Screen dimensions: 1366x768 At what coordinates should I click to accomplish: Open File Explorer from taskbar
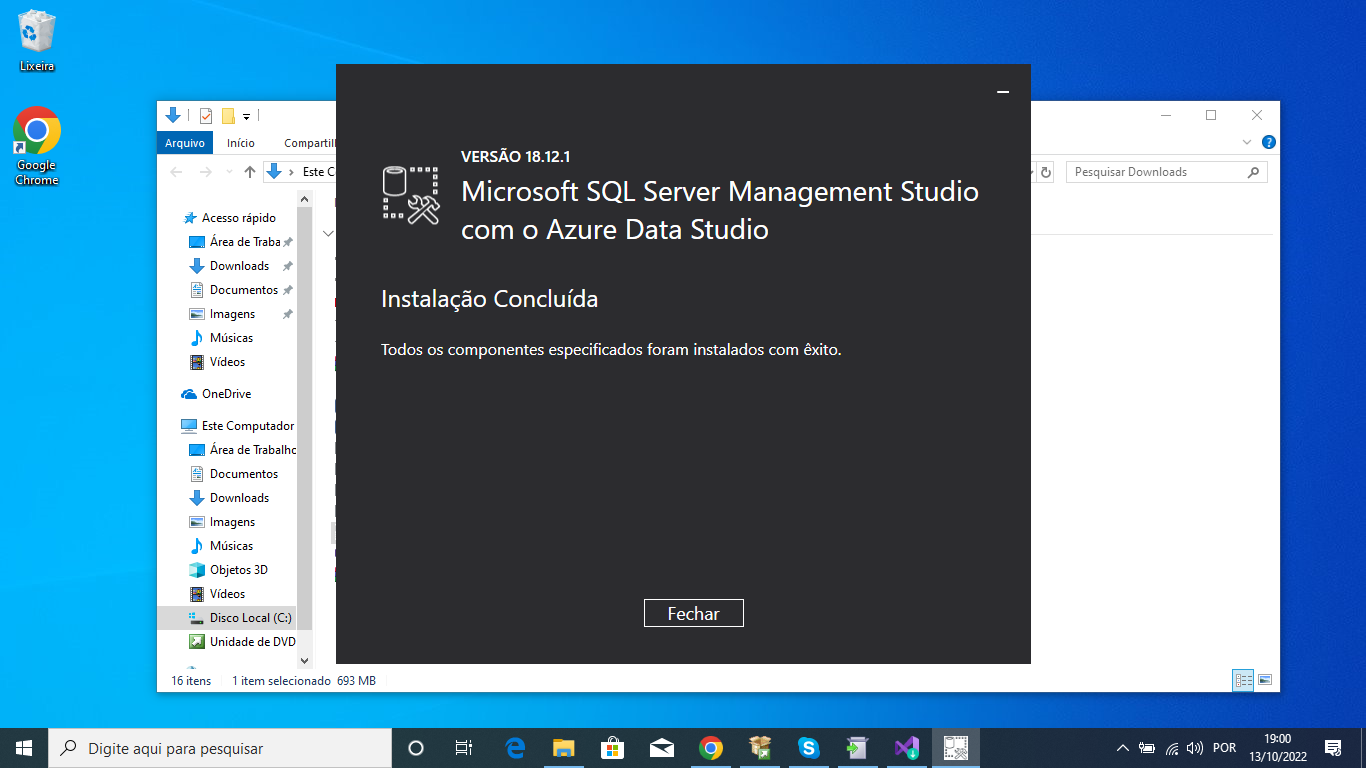click(564, 748)
